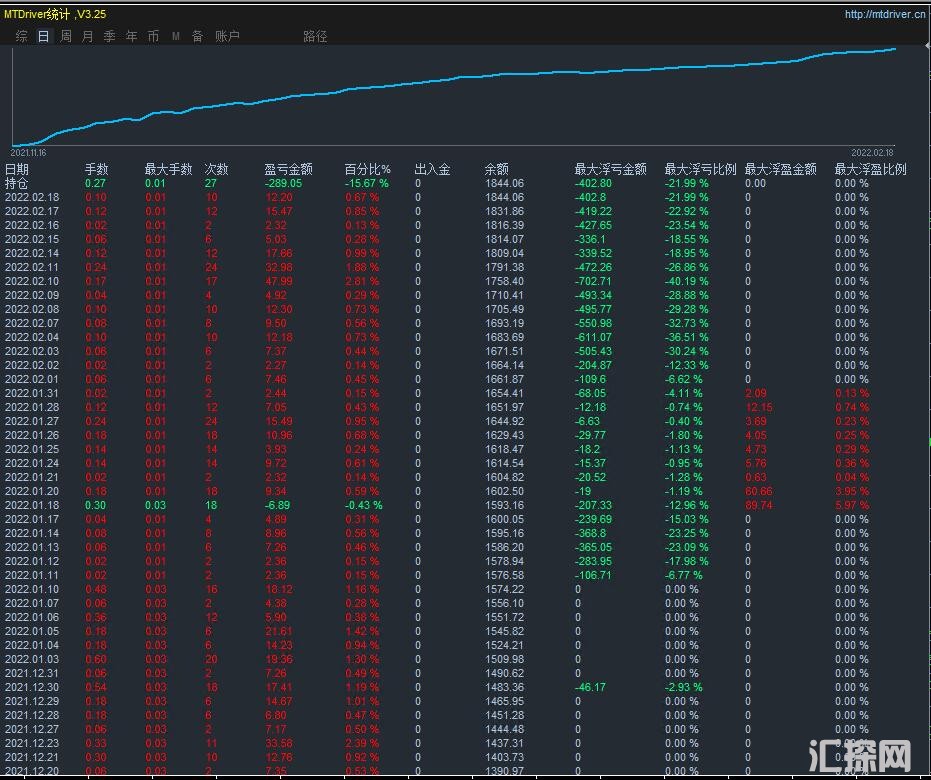Click floating profit 12.15 on 2022.01.28

[759, 407]
